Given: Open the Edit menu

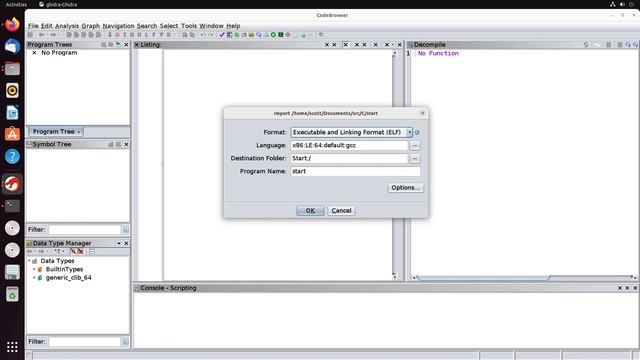Looking at the screenshot, I should [x=47, y=26].
